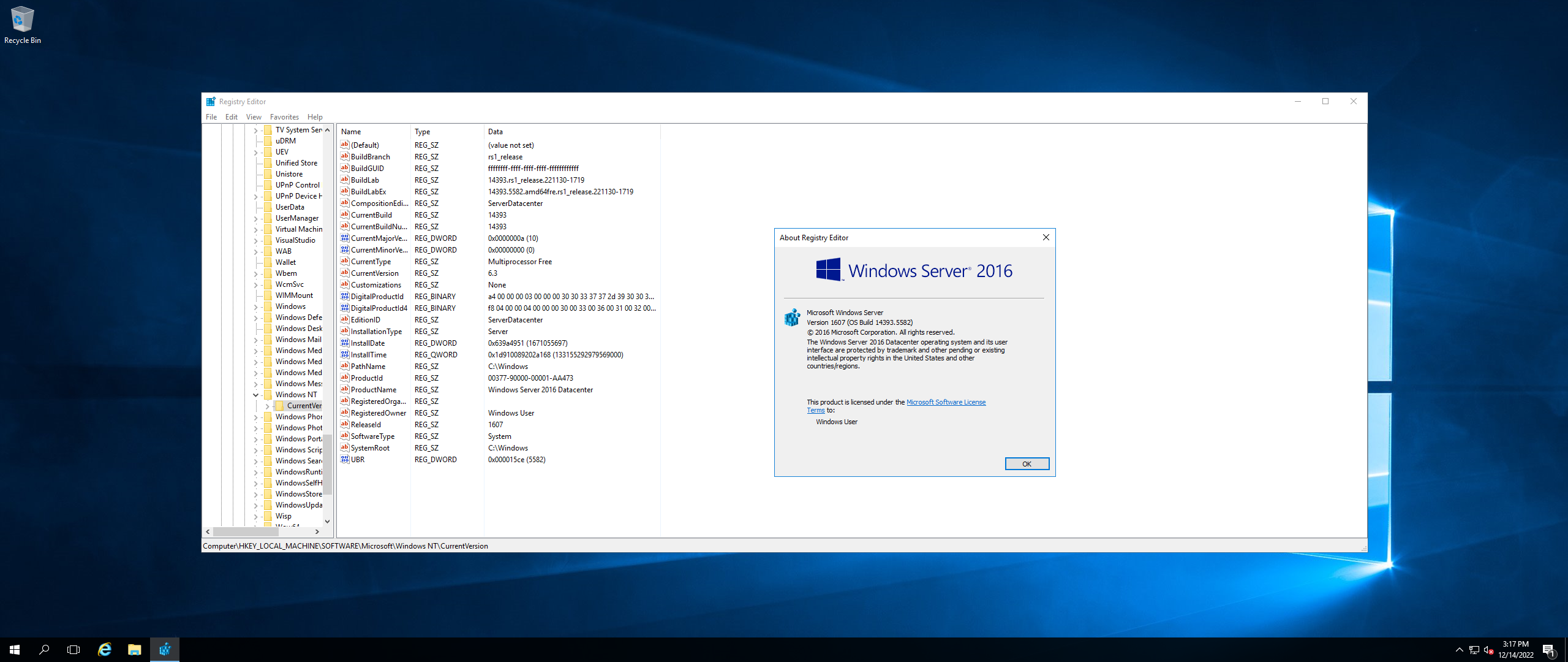Expand the UEV tree node
The width and height of the screenshot is (1568, 662).
click(255, 152)
